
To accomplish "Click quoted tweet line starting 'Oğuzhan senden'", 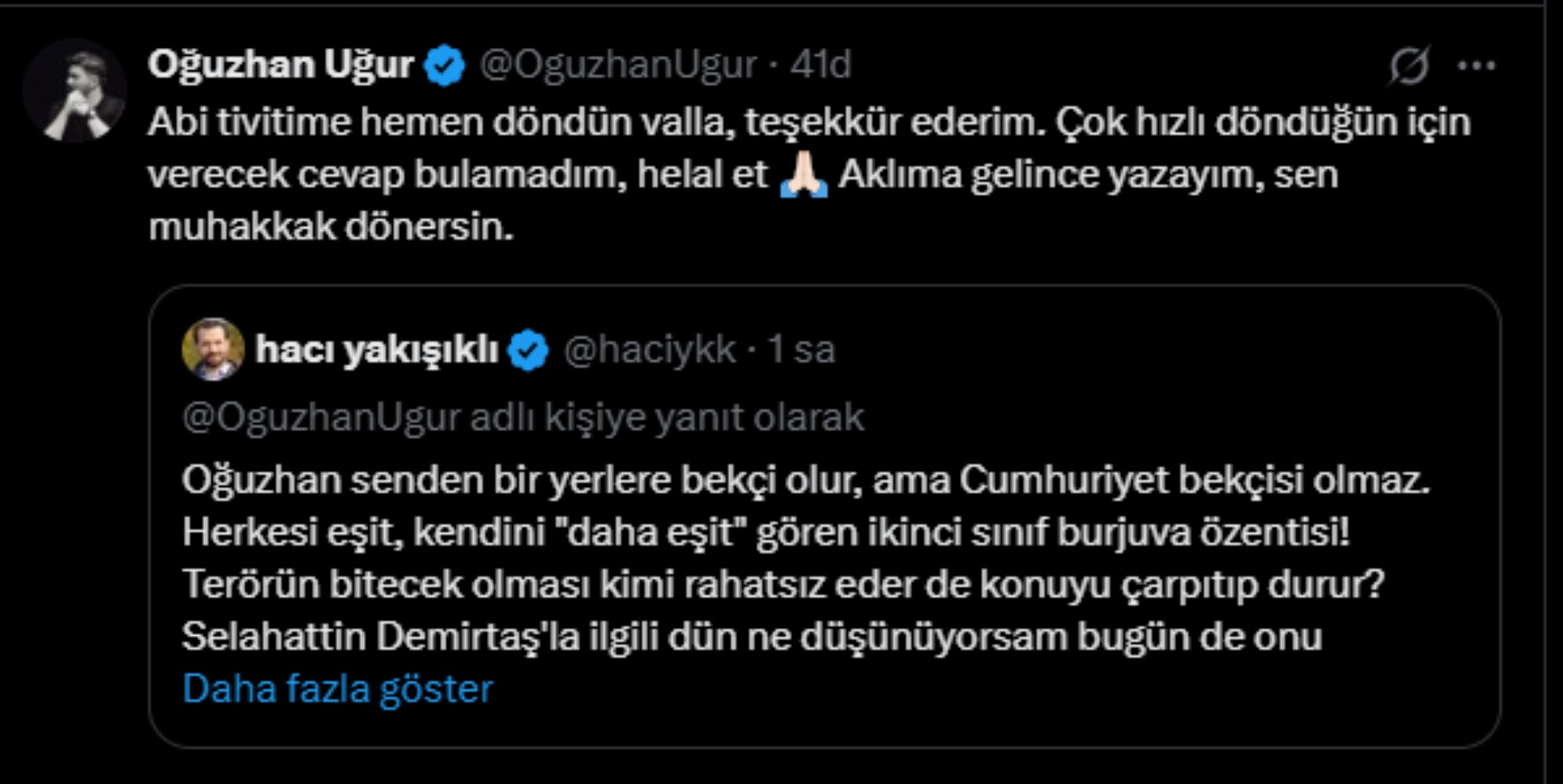I will pos(805,480).
